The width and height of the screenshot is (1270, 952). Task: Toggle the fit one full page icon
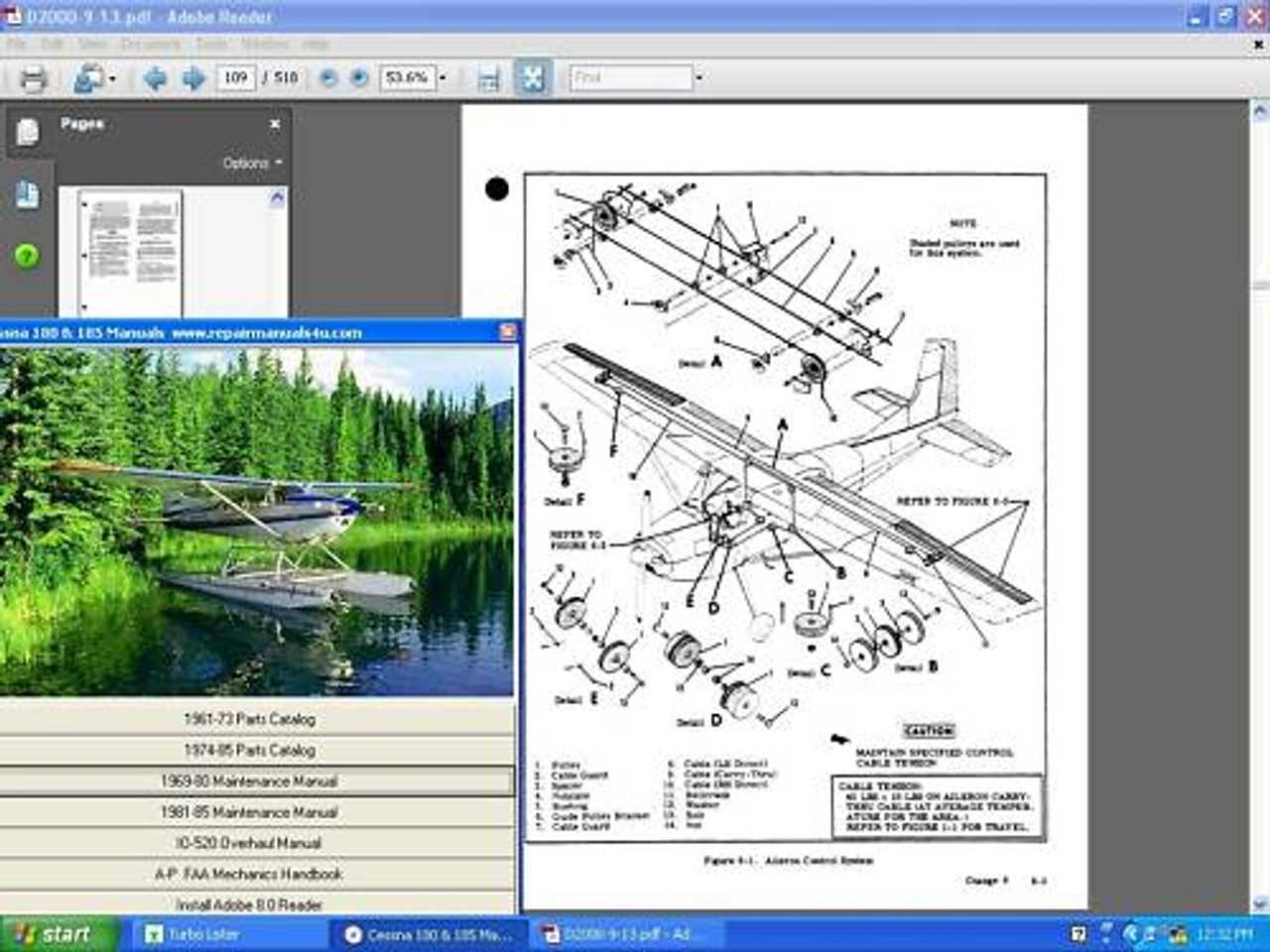pyautogui.click(x=533, y=77)
